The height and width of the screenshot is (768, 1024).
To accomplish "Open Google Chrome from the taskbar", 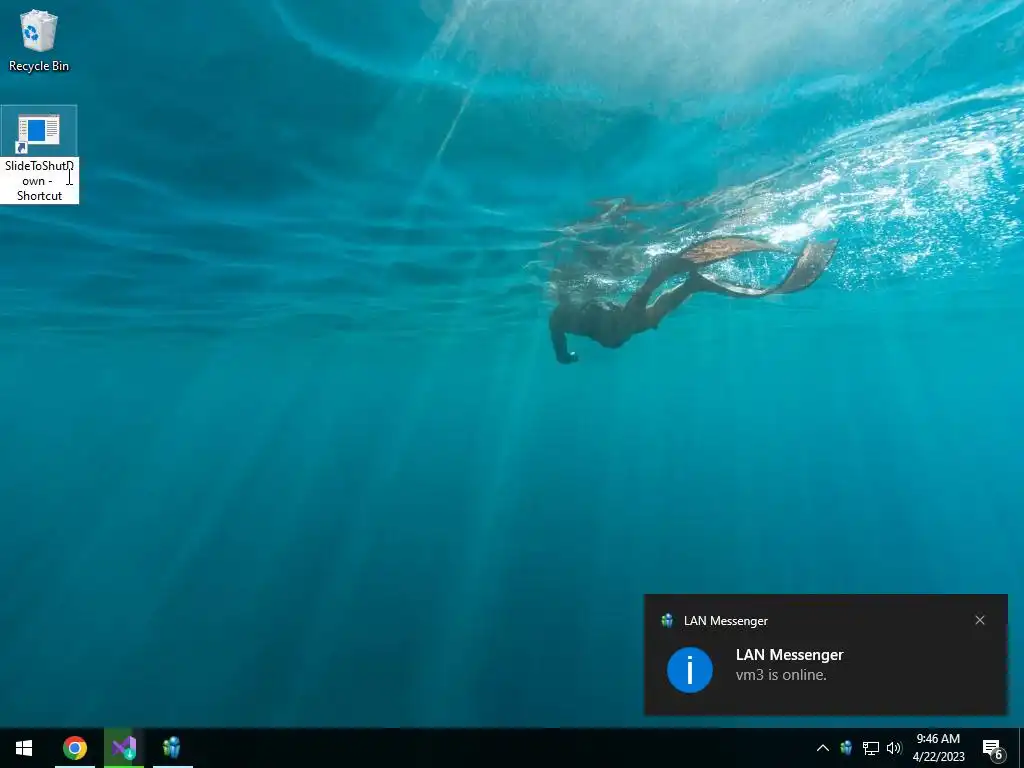I will [x=74, y=748].
